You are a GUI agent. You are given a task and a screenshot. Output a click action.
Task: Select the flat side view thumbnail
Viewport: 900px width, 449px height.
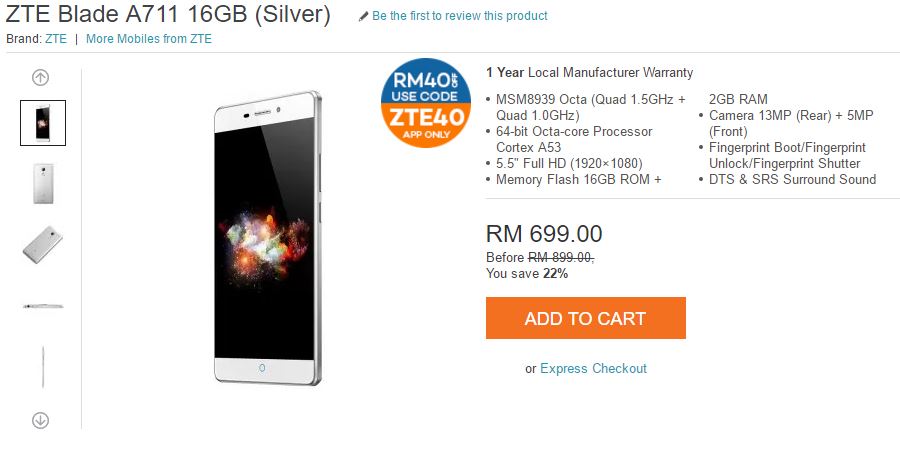pos(43,306)
